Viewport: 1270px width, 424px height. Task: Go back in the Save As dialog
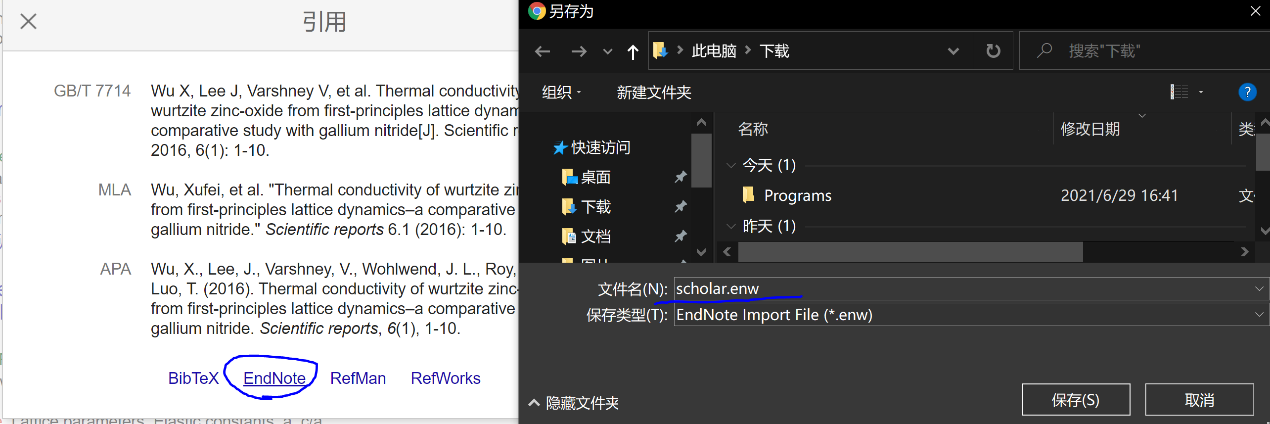(x=542, y=51)
